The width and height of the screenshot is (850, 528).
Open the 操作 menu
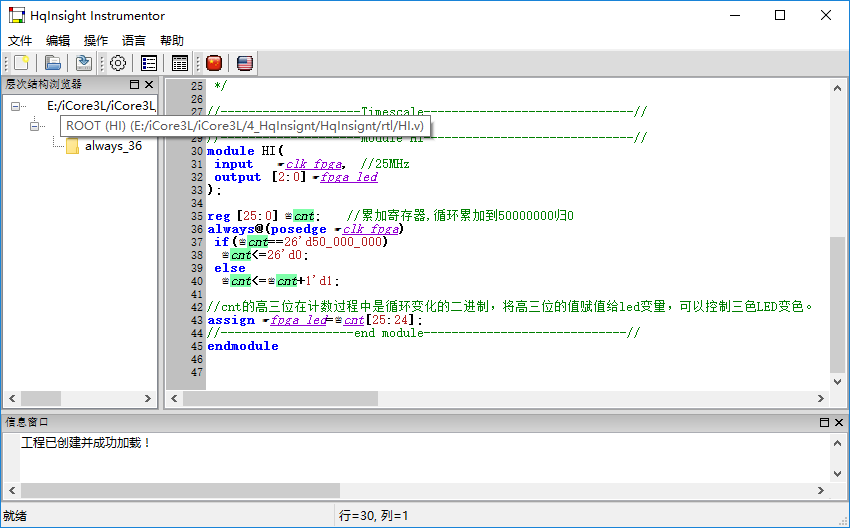coord(96,40)
